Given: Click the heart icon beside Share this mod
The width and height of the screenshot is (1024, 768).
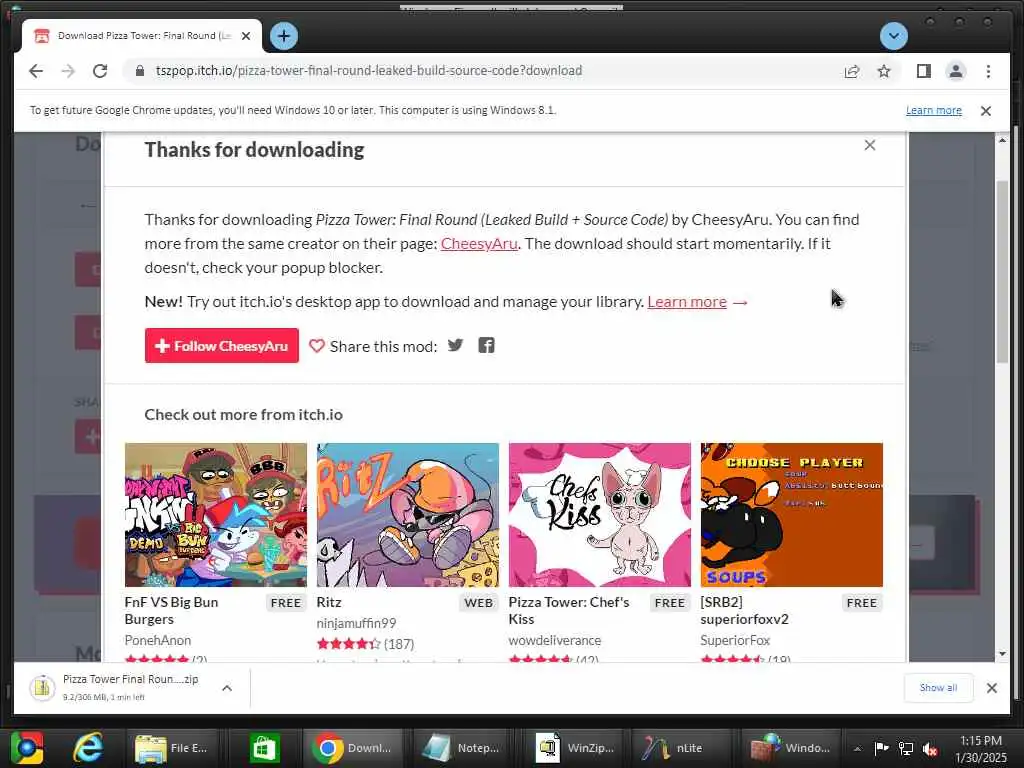Looking at the screenshot, I should click(x=316, y=346).
